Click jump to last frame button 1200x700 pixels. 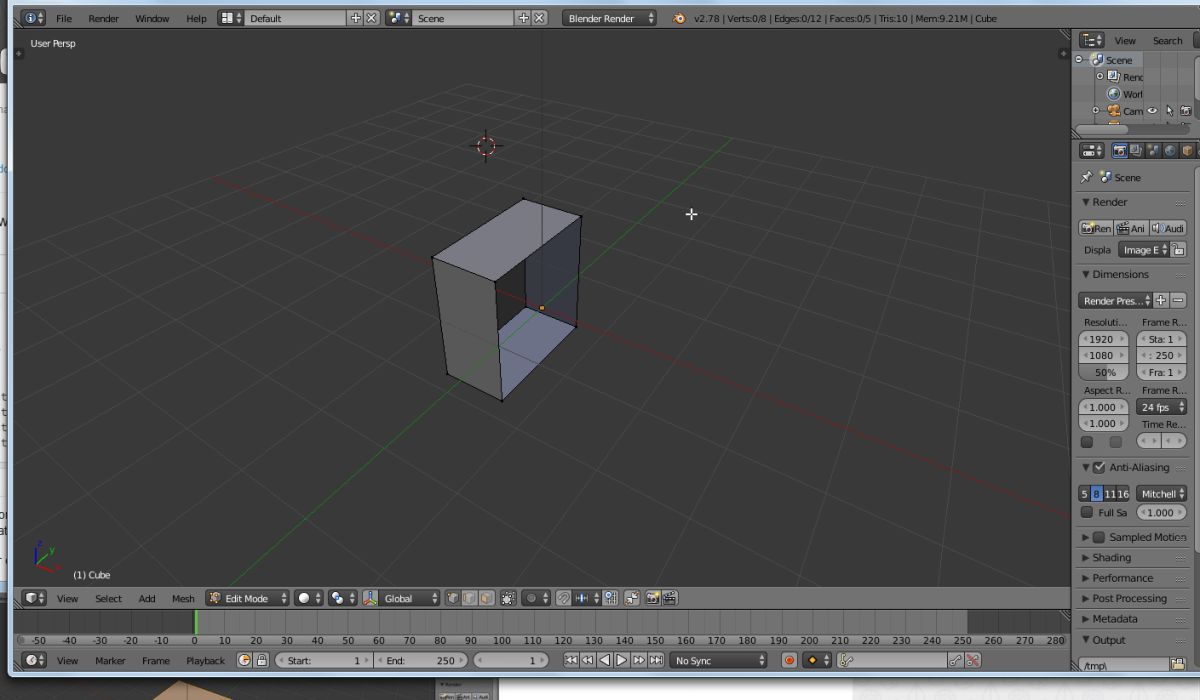[656, 660]
